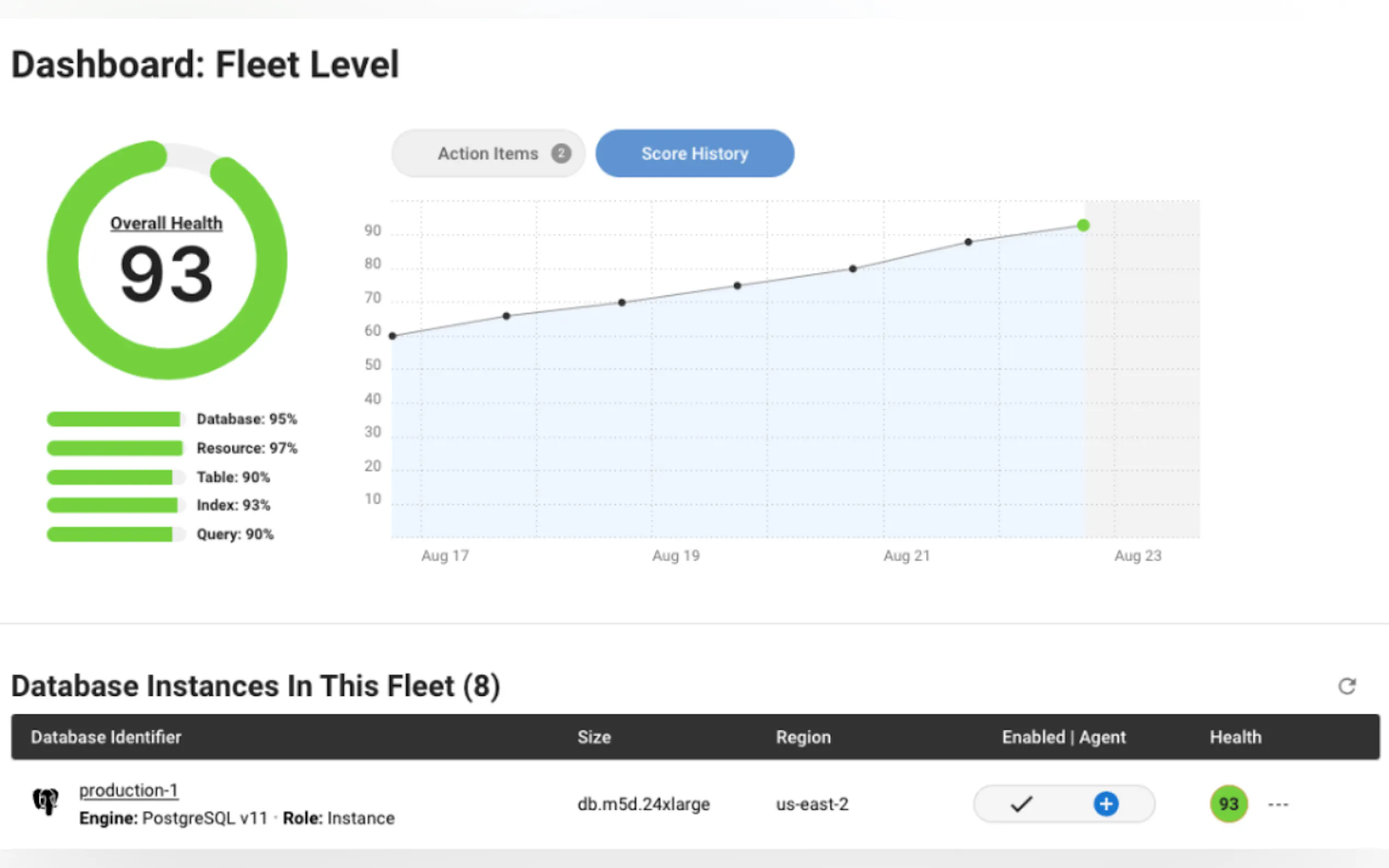Open the production-1 database link
Screen dimensions: 1389x868
click(128, 790)
